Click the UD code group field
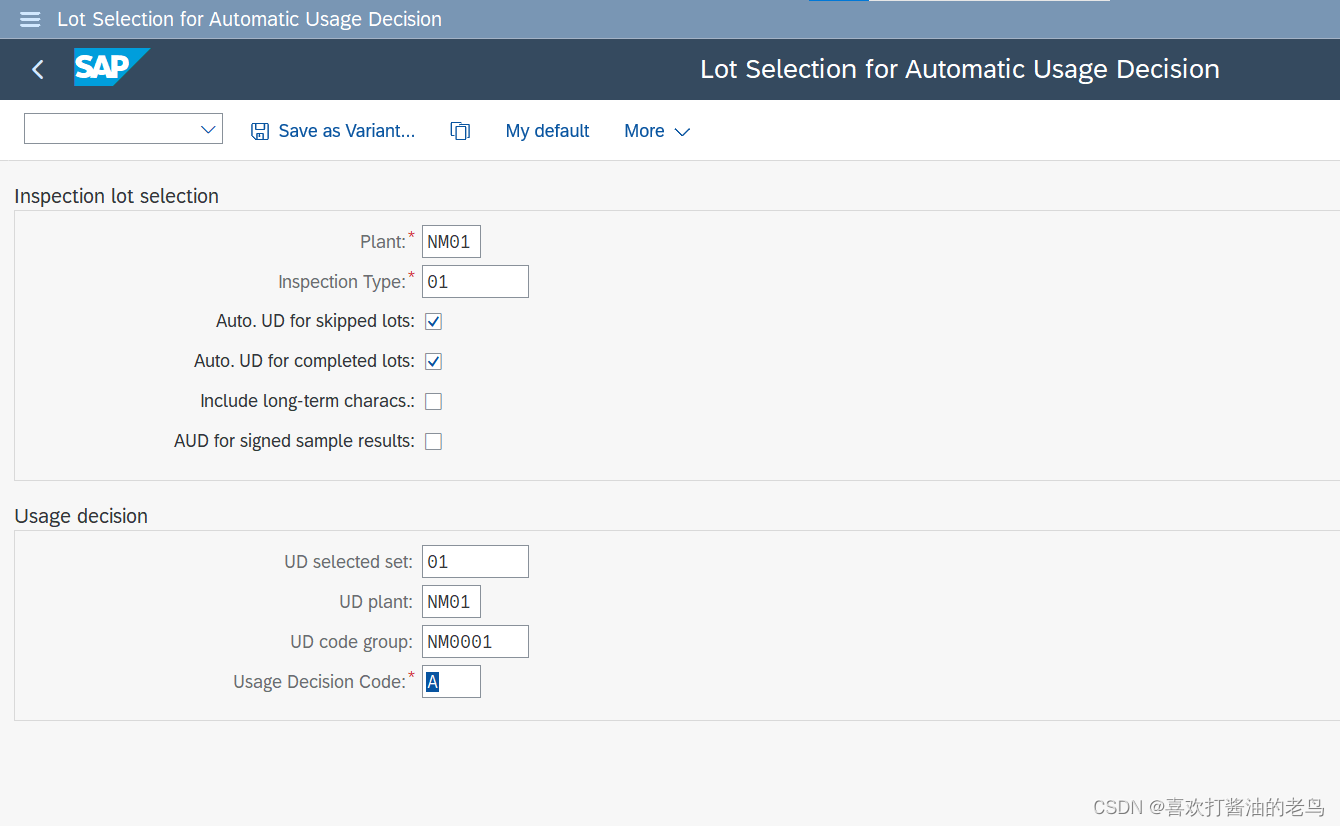 click(x=475, y=641)
